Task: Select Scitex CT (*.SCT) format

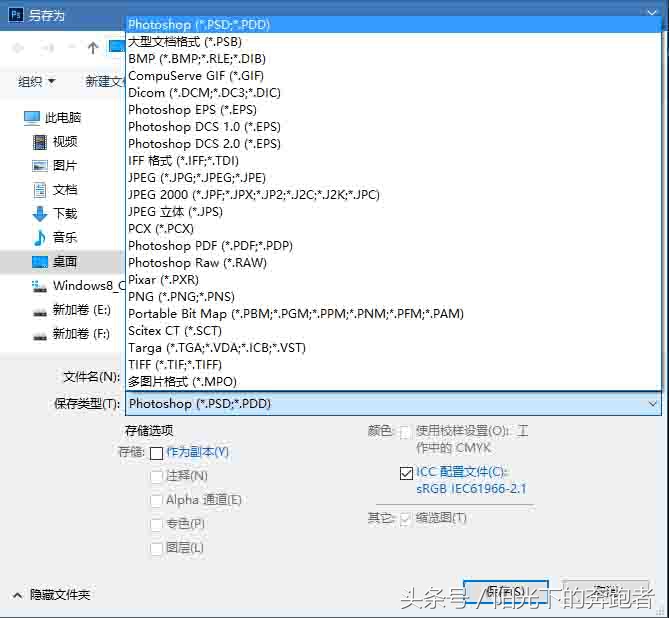Action: (x=393, y=331)
